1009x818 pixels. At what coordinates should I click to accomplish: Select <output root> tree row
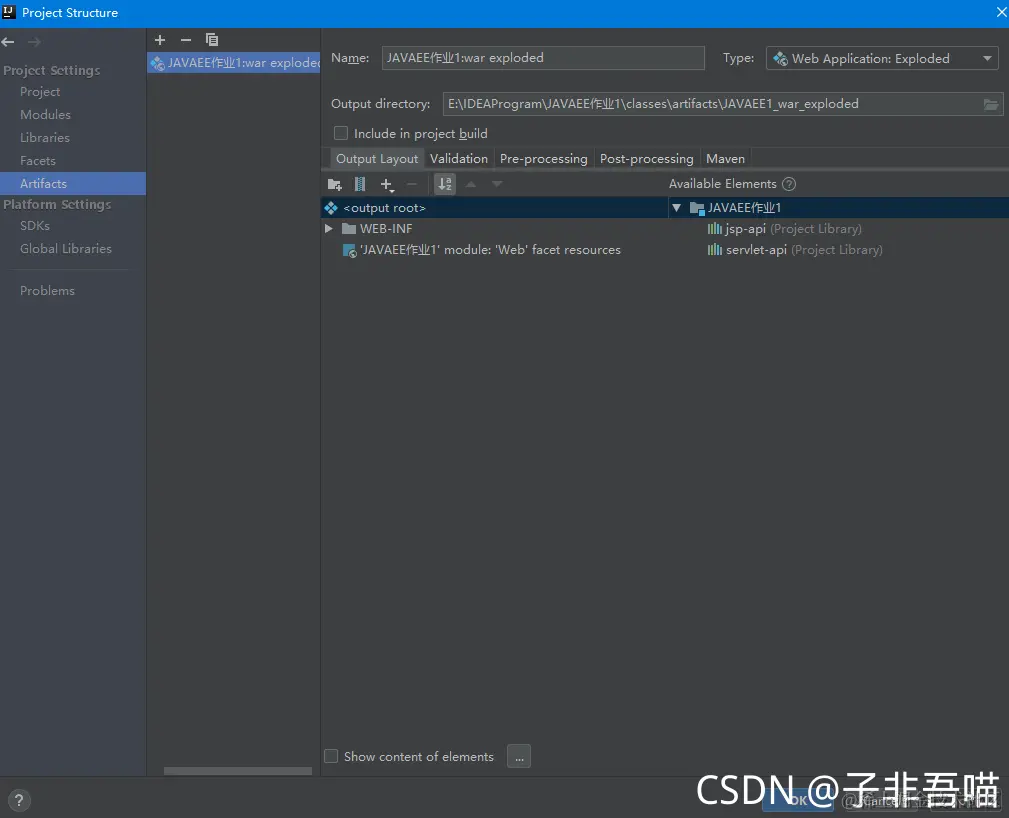coord(494,208)
